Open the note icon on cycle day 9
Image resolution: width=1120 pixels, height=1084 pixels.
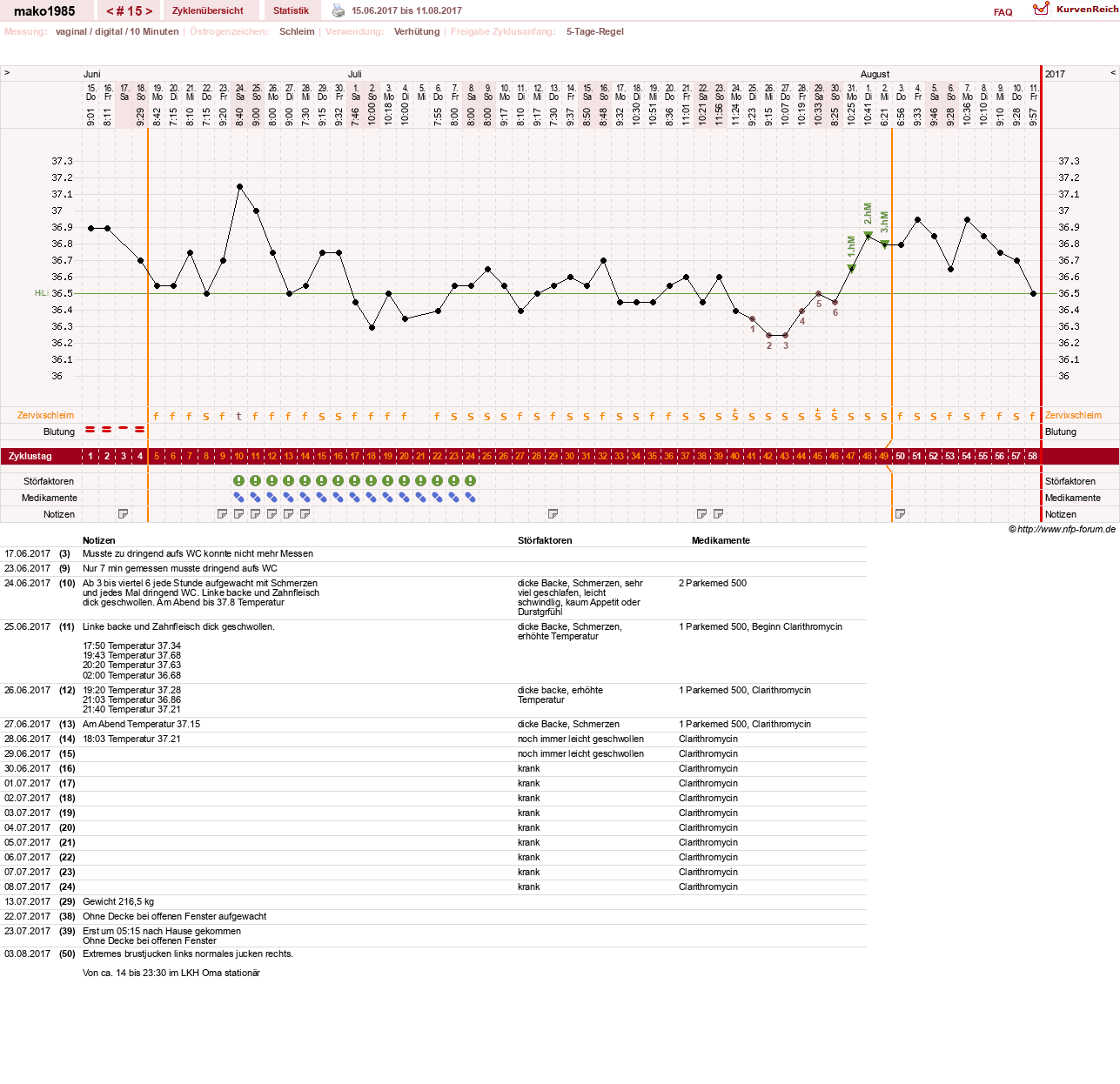pyautogui.click(x=223, y=514)
